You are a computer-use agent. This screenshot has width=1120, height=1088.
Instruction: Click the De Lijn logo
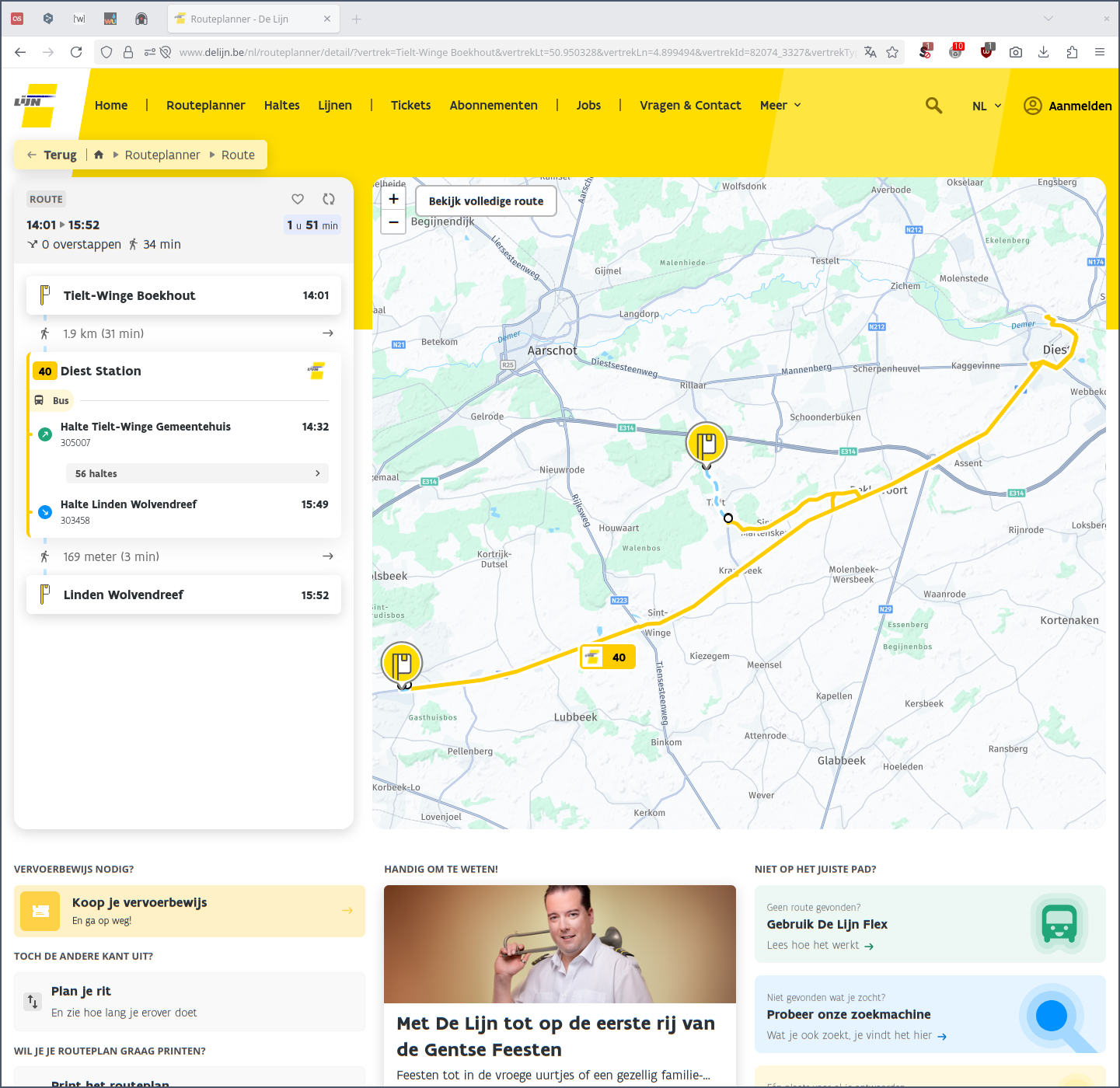(x=37, y=104)
